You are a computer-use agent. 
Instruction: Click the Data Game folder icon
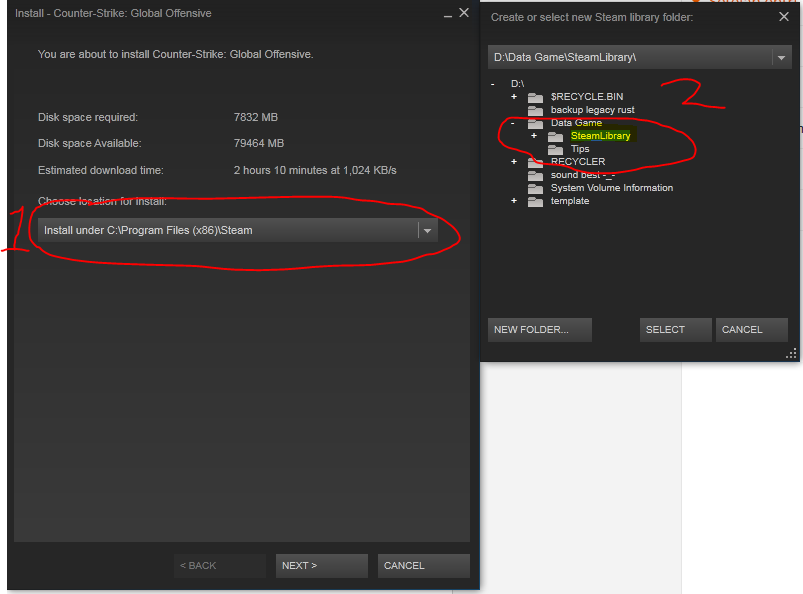click(x=535, y=123)
